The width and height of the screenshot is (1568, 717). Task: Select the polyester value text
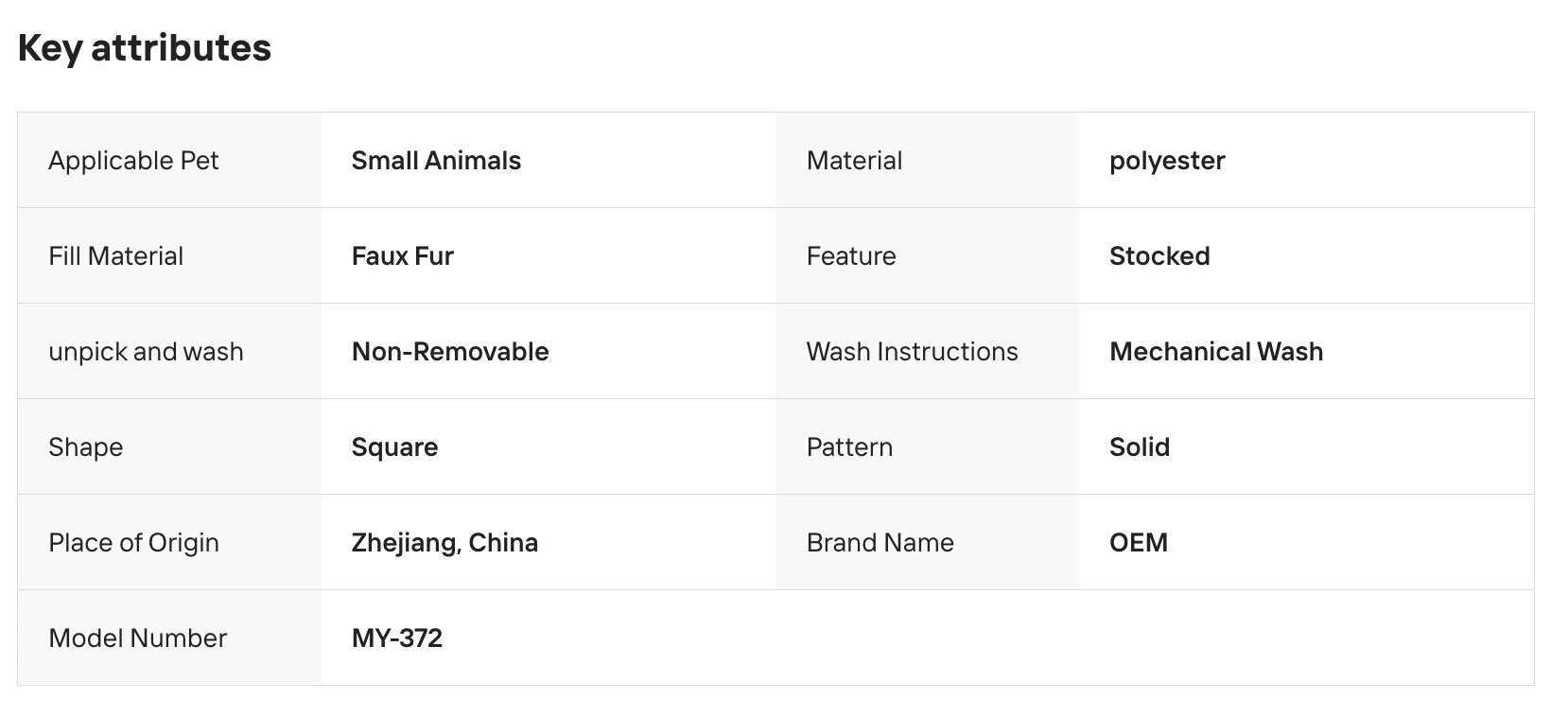pyautogui.click(x=1167, y=161)
